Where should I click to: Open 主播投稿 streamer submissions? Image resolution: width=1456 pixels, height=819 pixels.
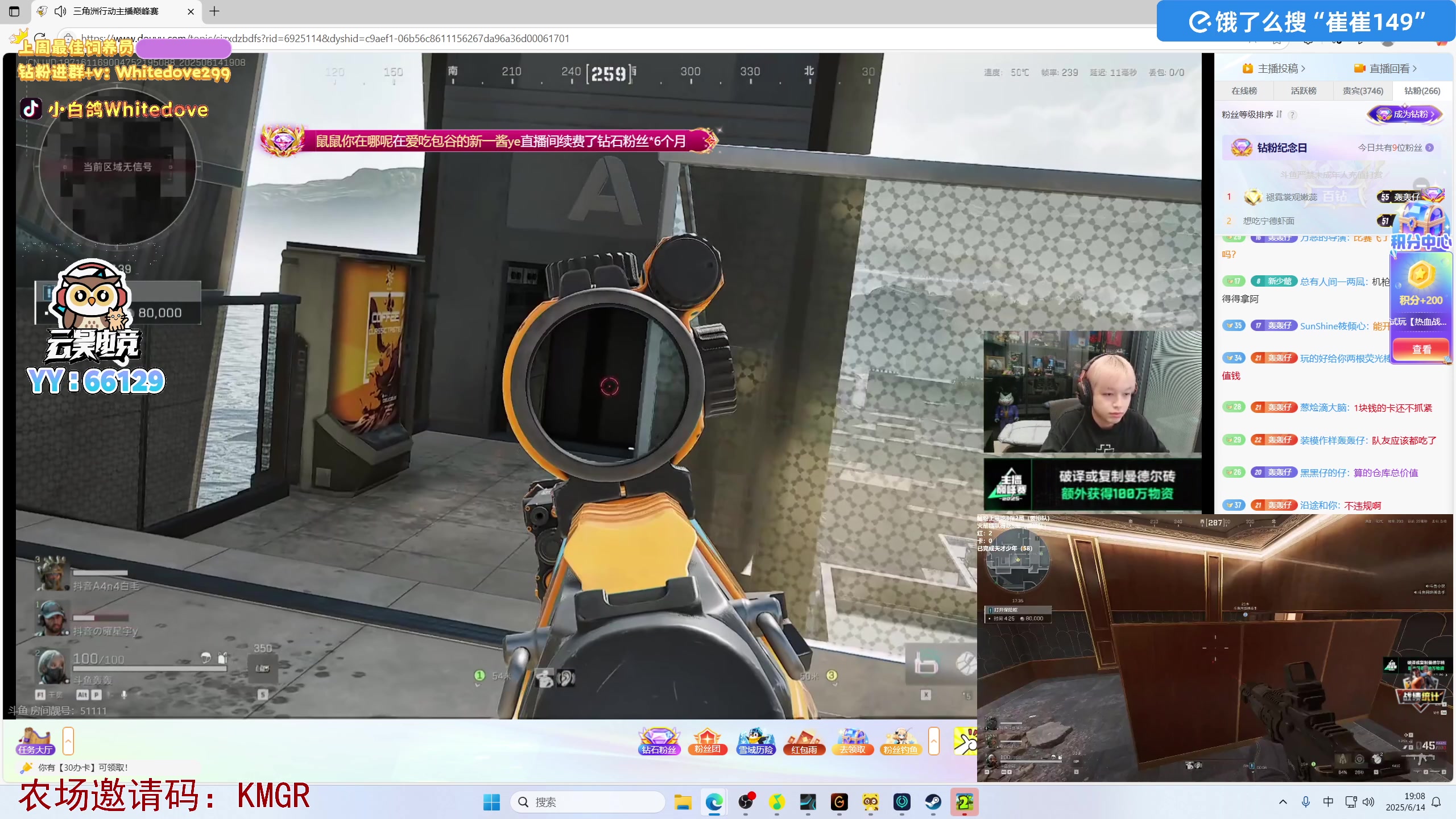pos(1274,68)
